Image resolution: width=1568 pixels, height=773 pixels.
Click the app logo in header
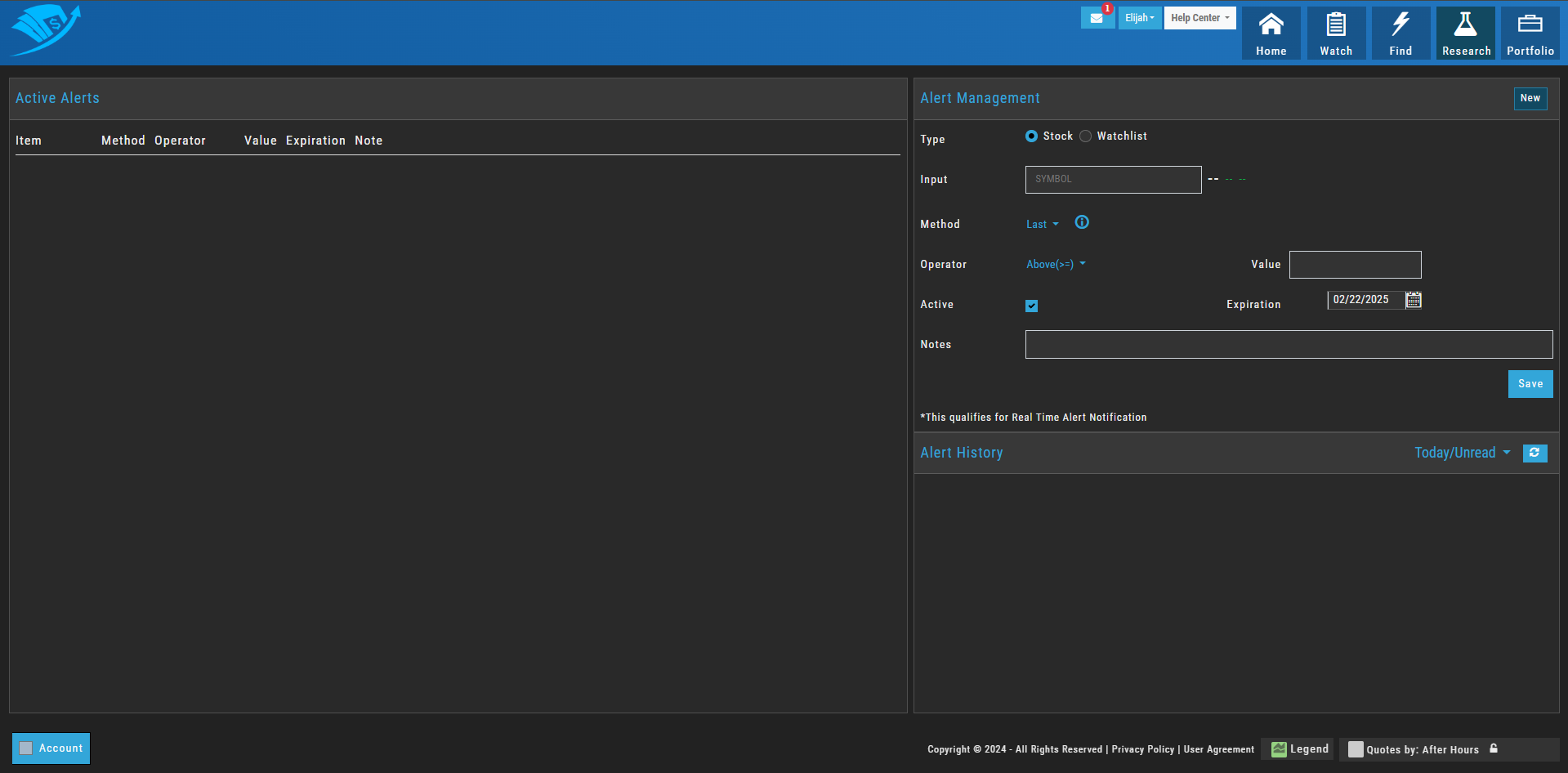[46, 30]
